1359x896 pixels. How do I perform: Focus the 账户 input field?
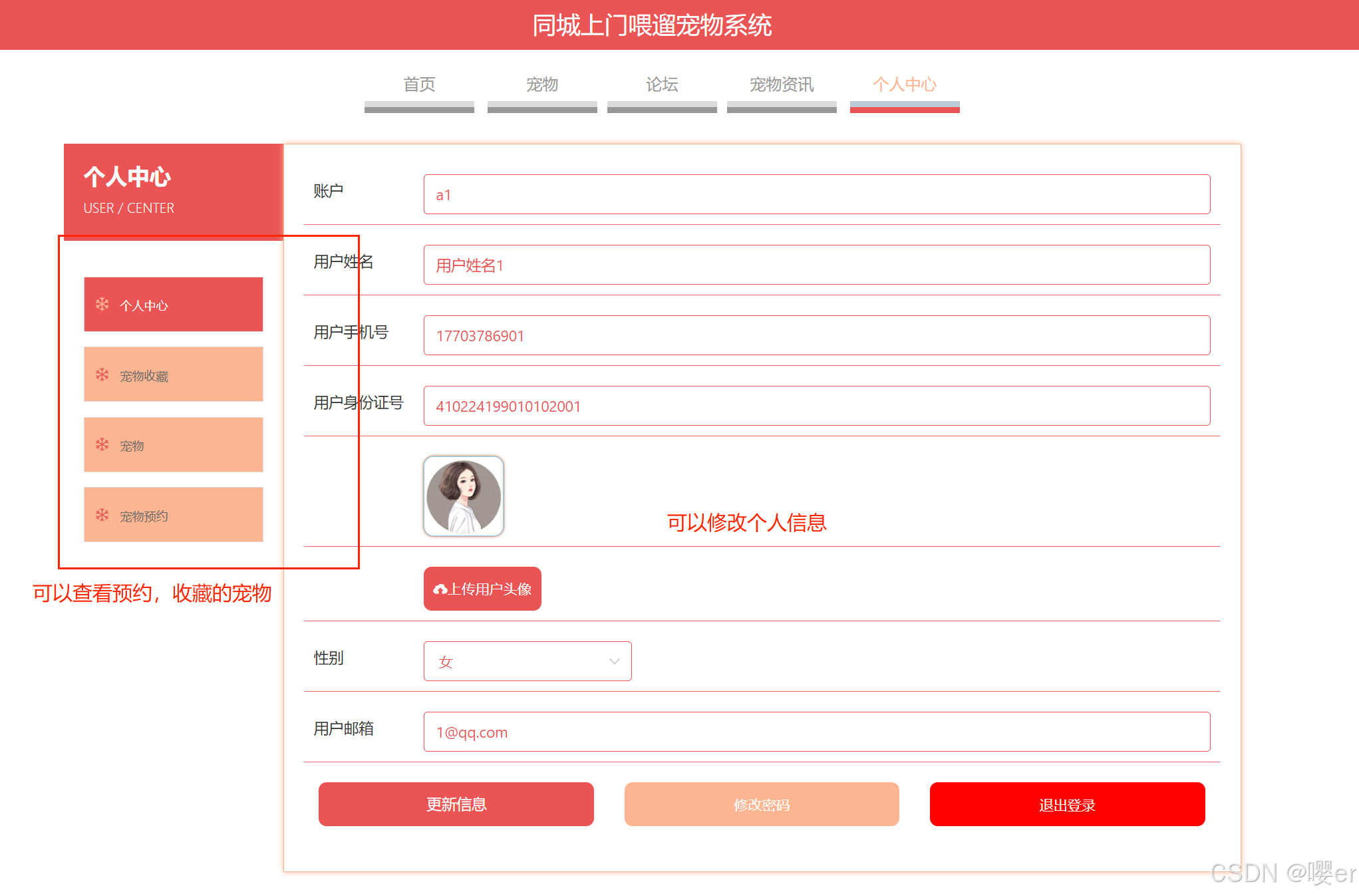(816, 194)
